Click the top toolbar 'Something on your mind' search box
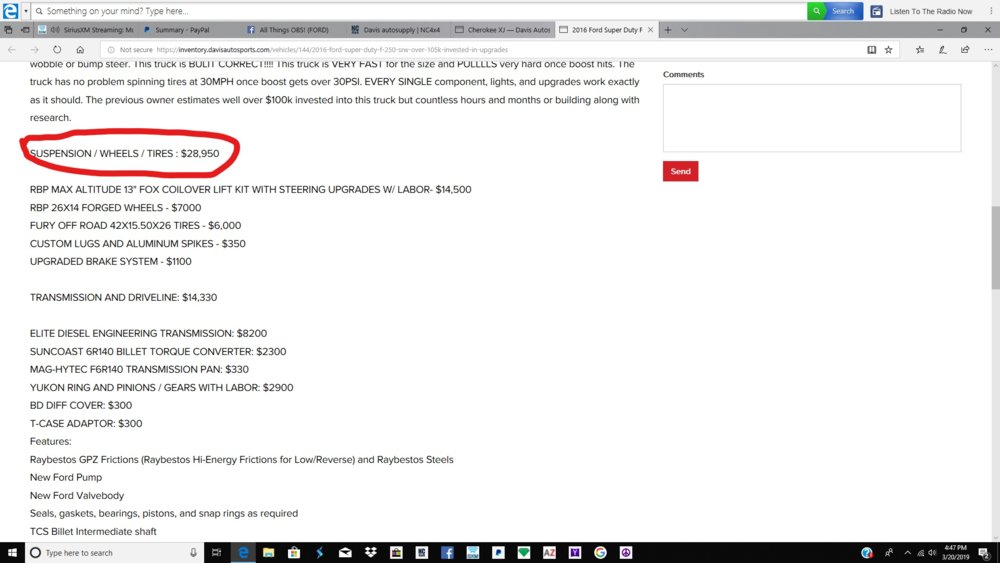The image size is (1000, 563). point(419,11)
